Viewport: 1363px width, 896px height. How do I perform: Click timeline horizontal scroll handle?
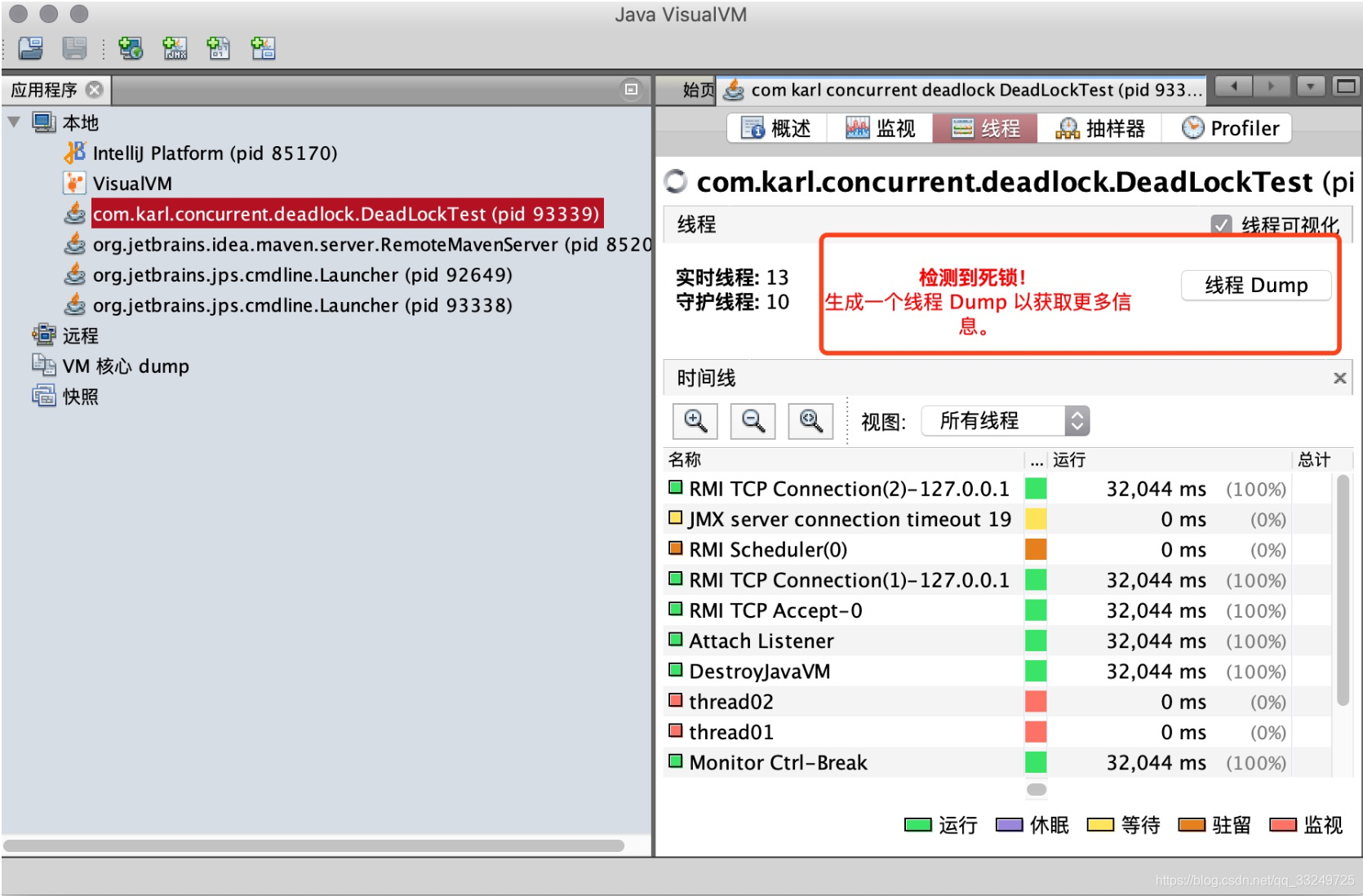(1037, 789)
